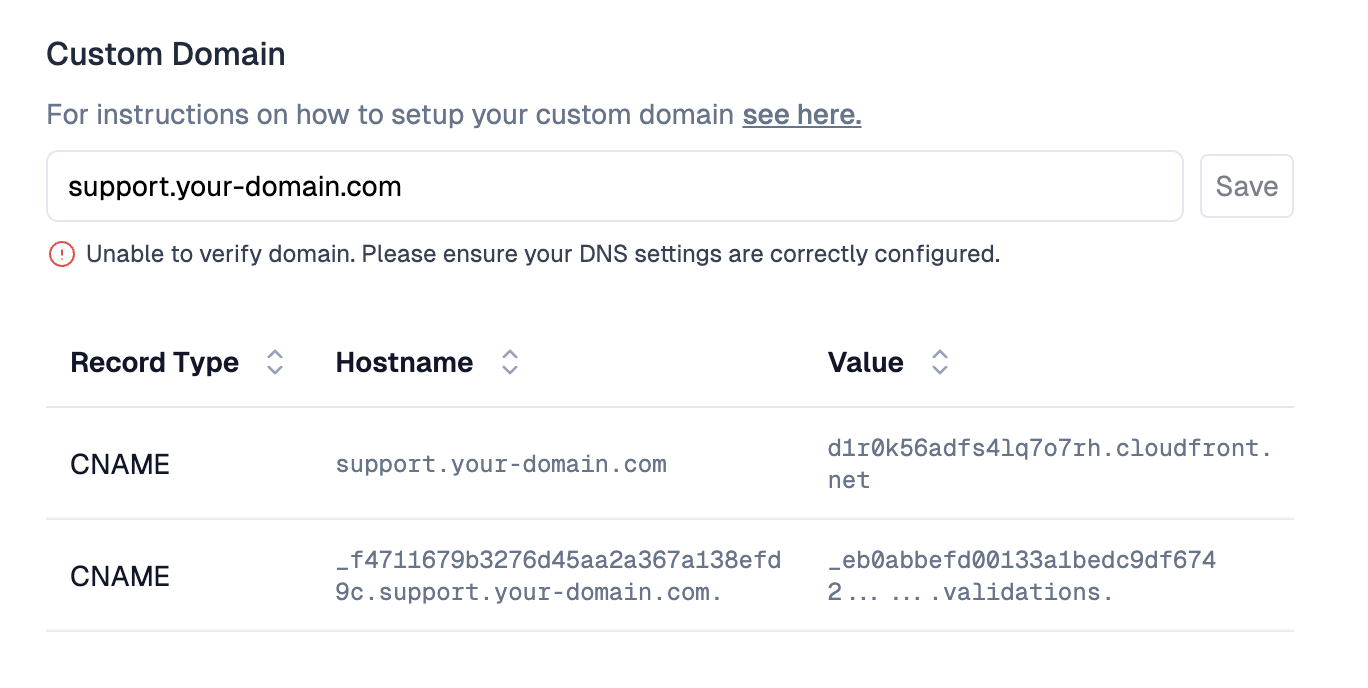Click the Record Type sort arrows icon
The height and width of the screenshot is (688, 1368).
click(x=275, y=362)
